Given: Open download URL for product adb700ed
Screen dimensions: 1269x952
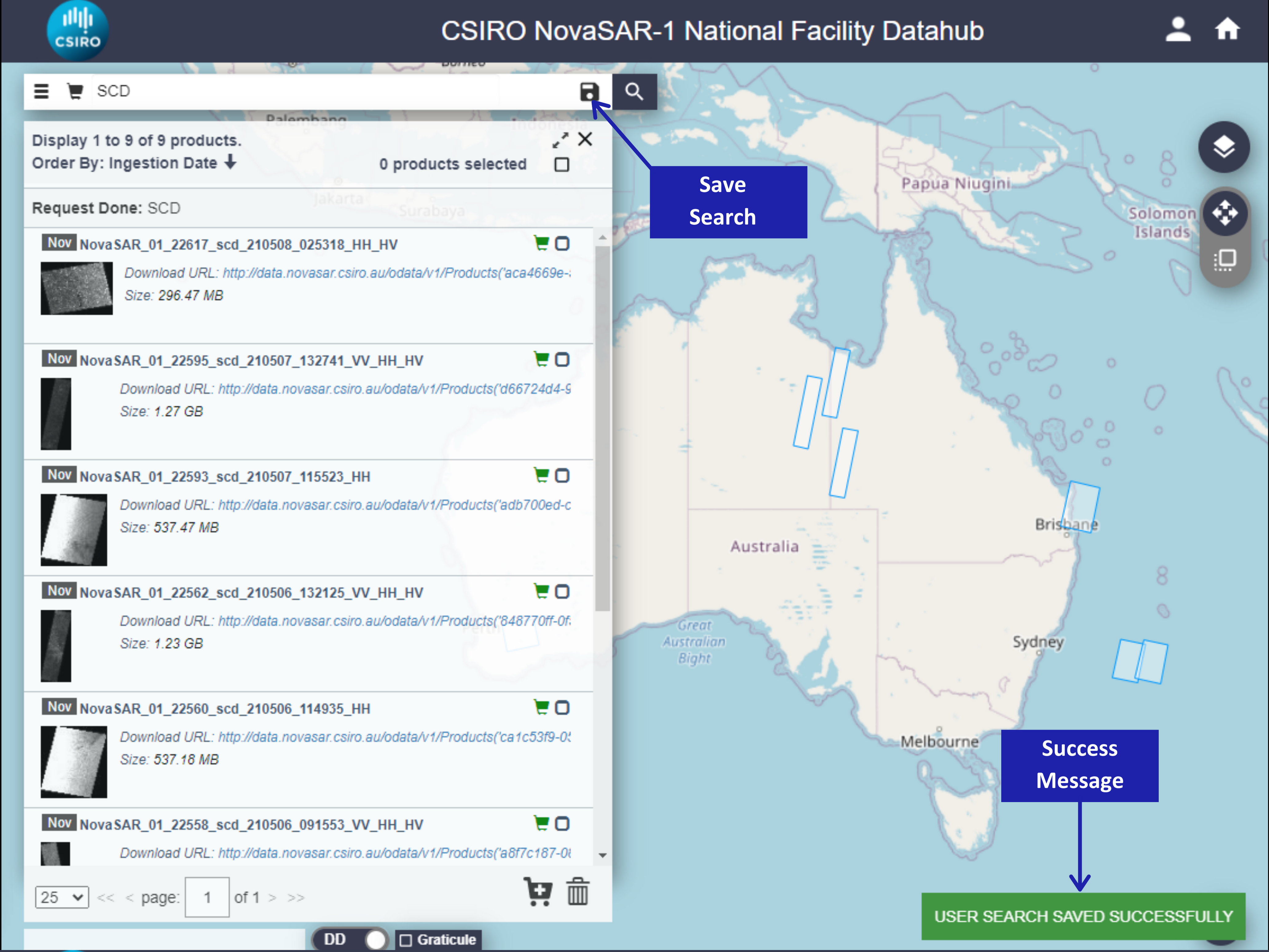Looking at the screenshot, I should point(394,505).
